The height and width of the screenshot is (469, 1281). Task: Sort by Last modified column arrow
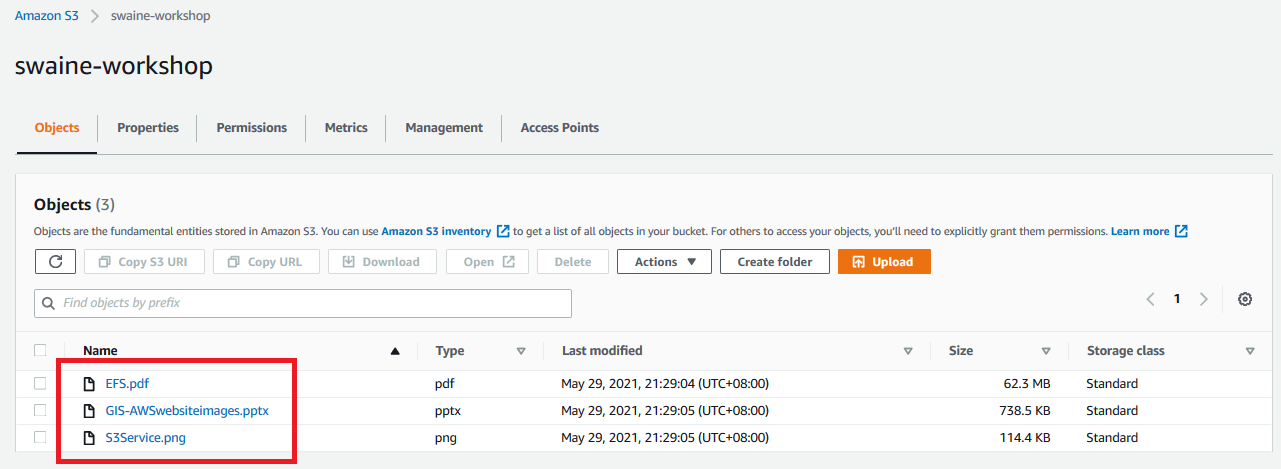pos(908,351)
